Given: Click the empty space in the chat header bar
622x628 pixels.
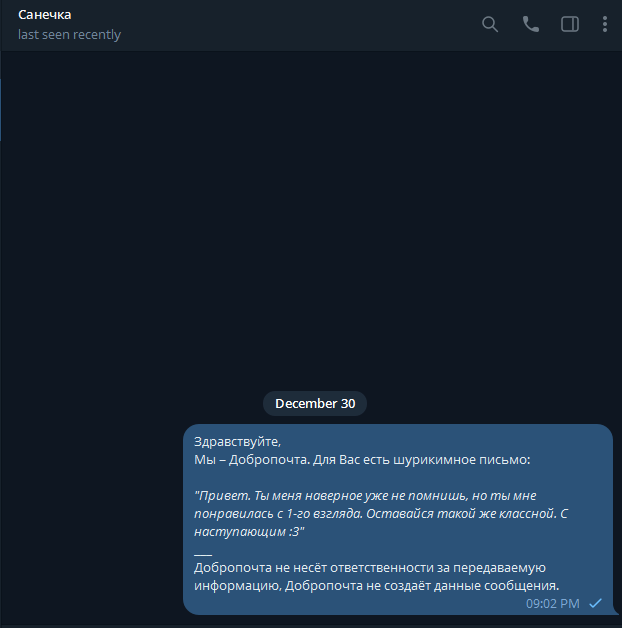Looking at the screenshot, I should point(300,25).
